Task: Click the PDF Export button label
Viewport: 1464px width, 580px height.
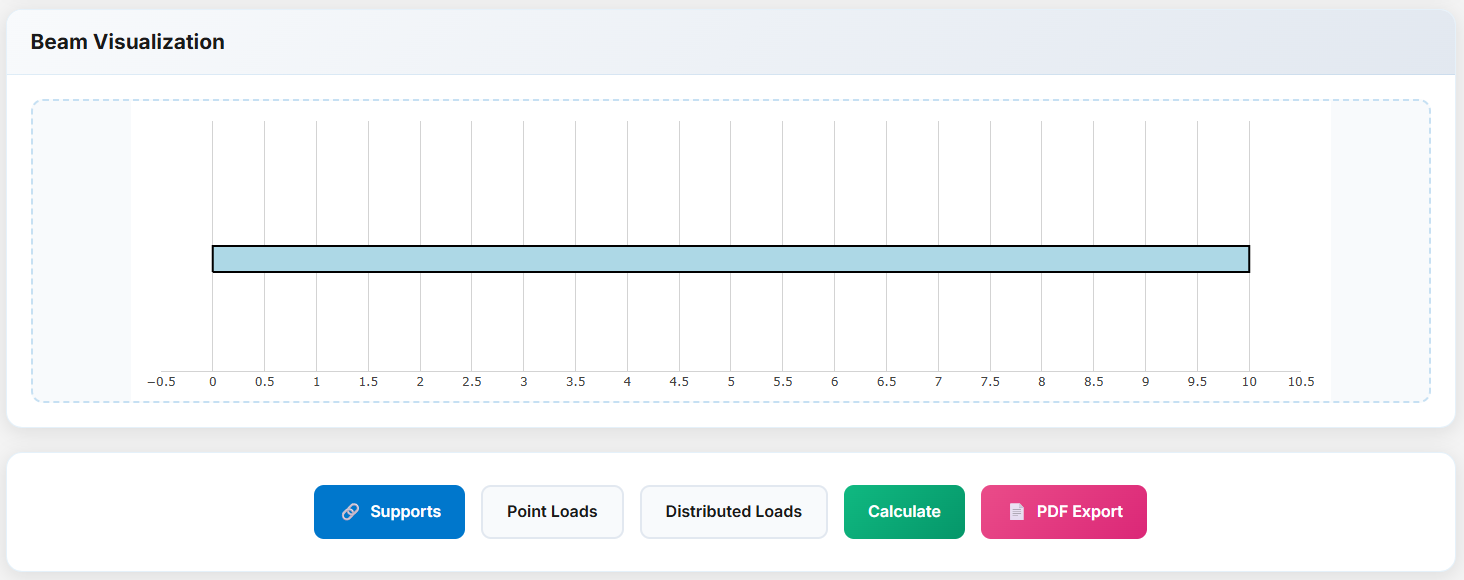Action: click(x=1079, y=512)
